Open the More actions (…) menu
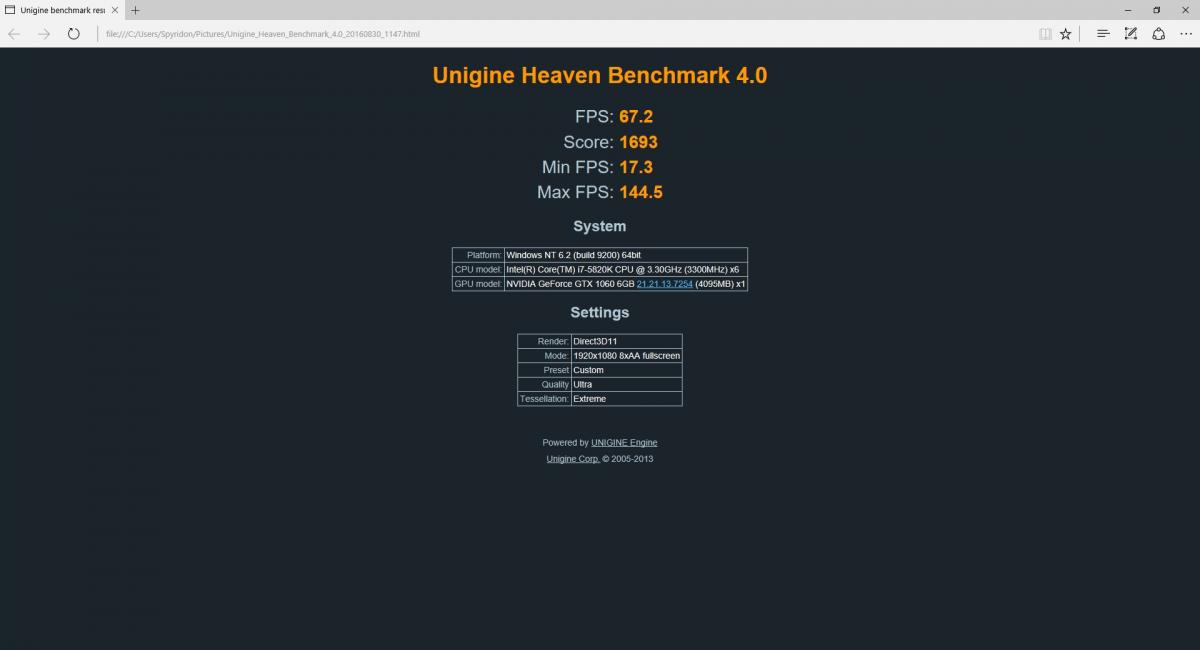 1186,33
